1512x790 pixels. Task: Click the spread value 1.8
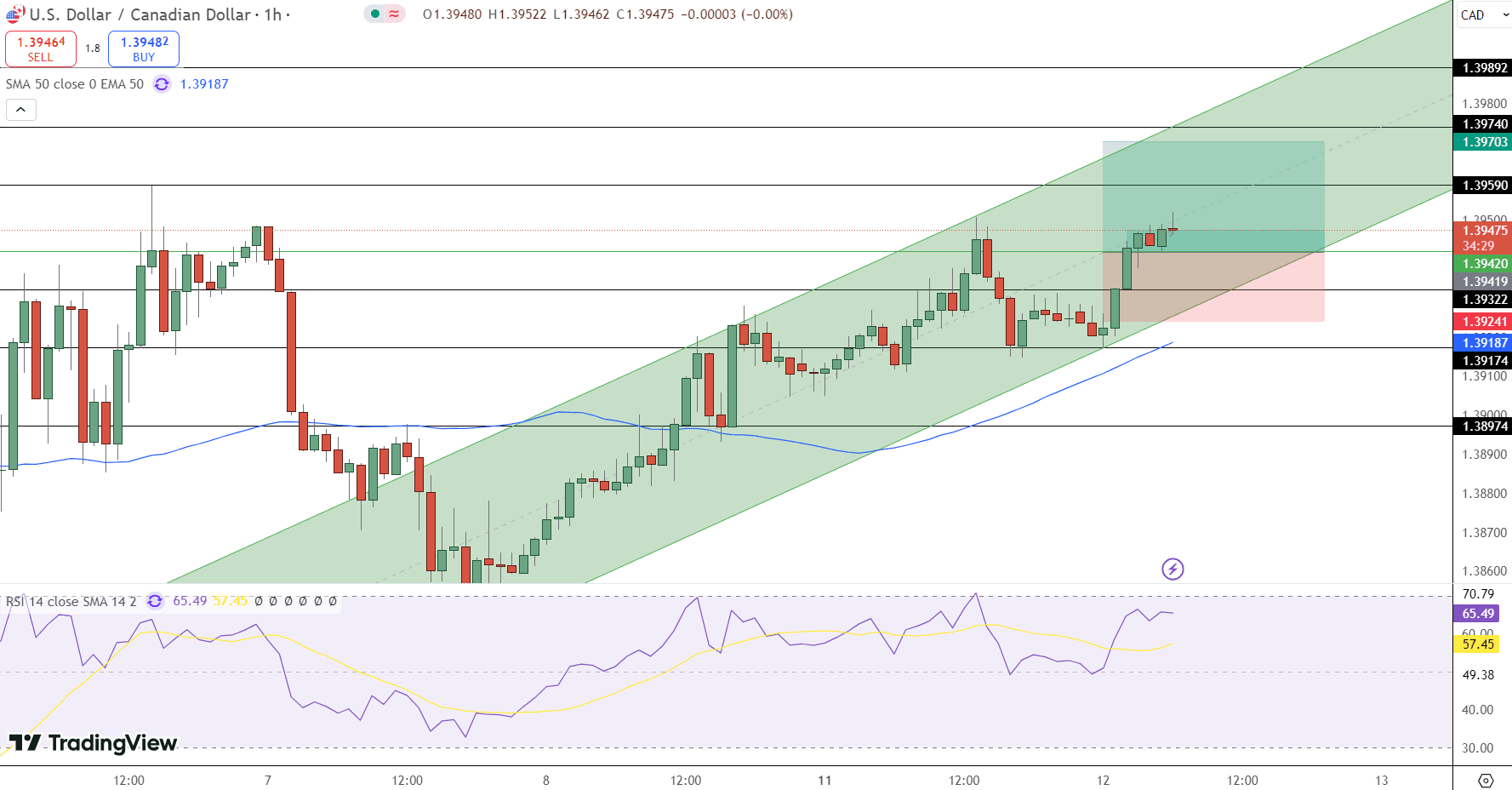tap(93, 49)
